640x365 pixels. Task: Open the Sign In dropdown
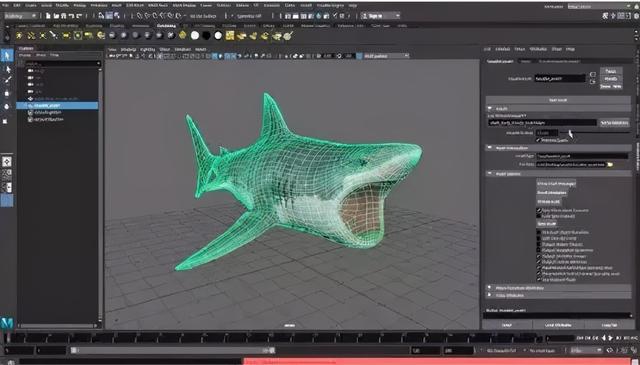(380, 16)
